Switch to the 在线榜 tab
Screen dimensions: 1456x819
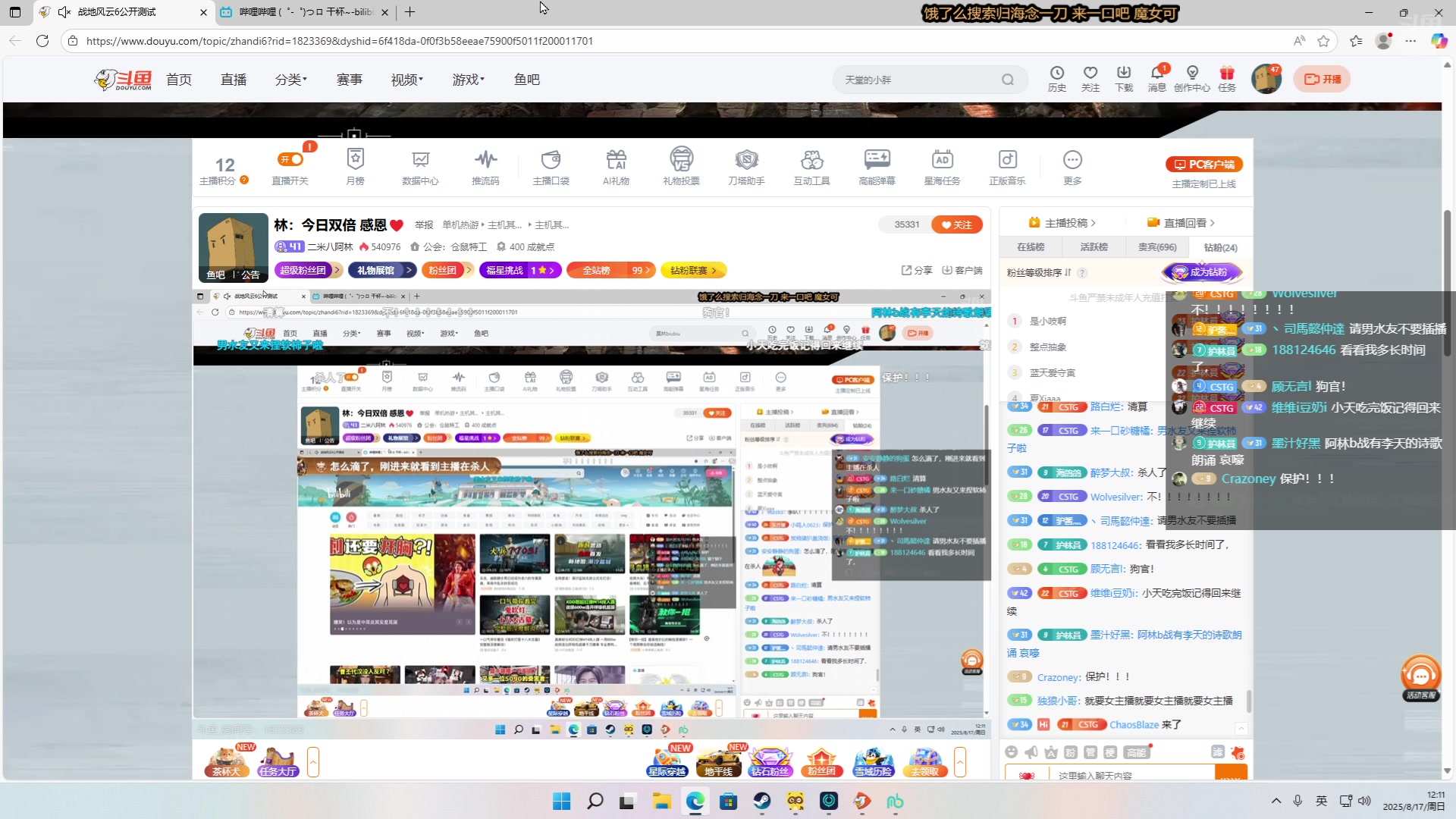(x=1031, y=247)
